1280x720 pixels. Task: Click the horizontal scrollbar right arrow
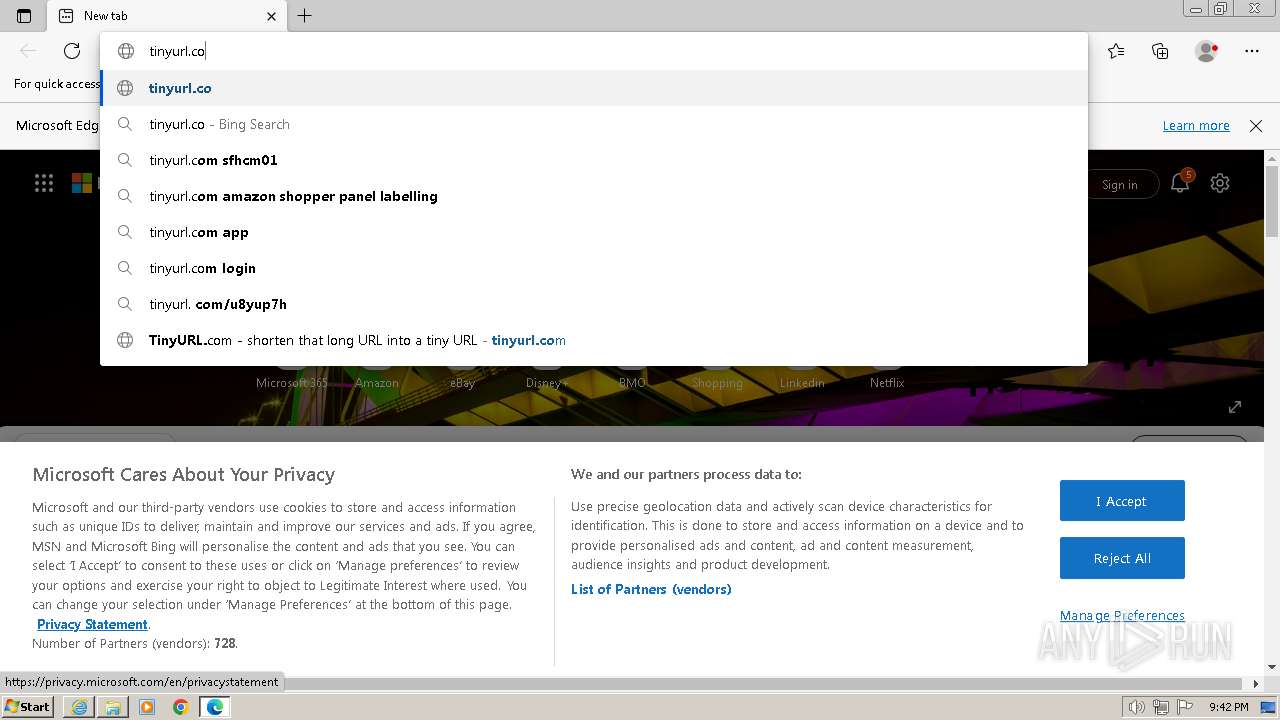[x=1257, y=684]
